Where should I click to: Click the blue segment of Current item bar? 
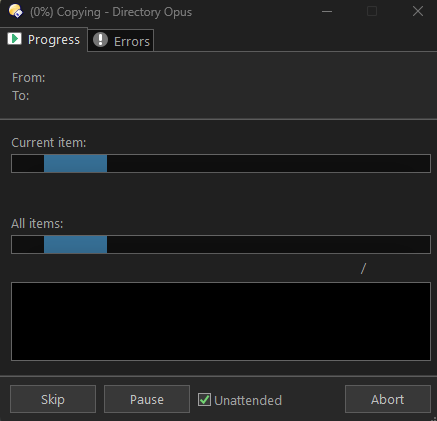[75, 163]
